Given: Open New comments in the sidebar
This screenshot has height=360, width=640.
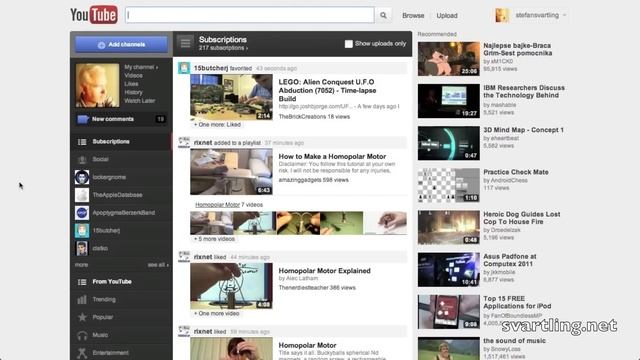Looking at the screenshot, I should 121,119.
